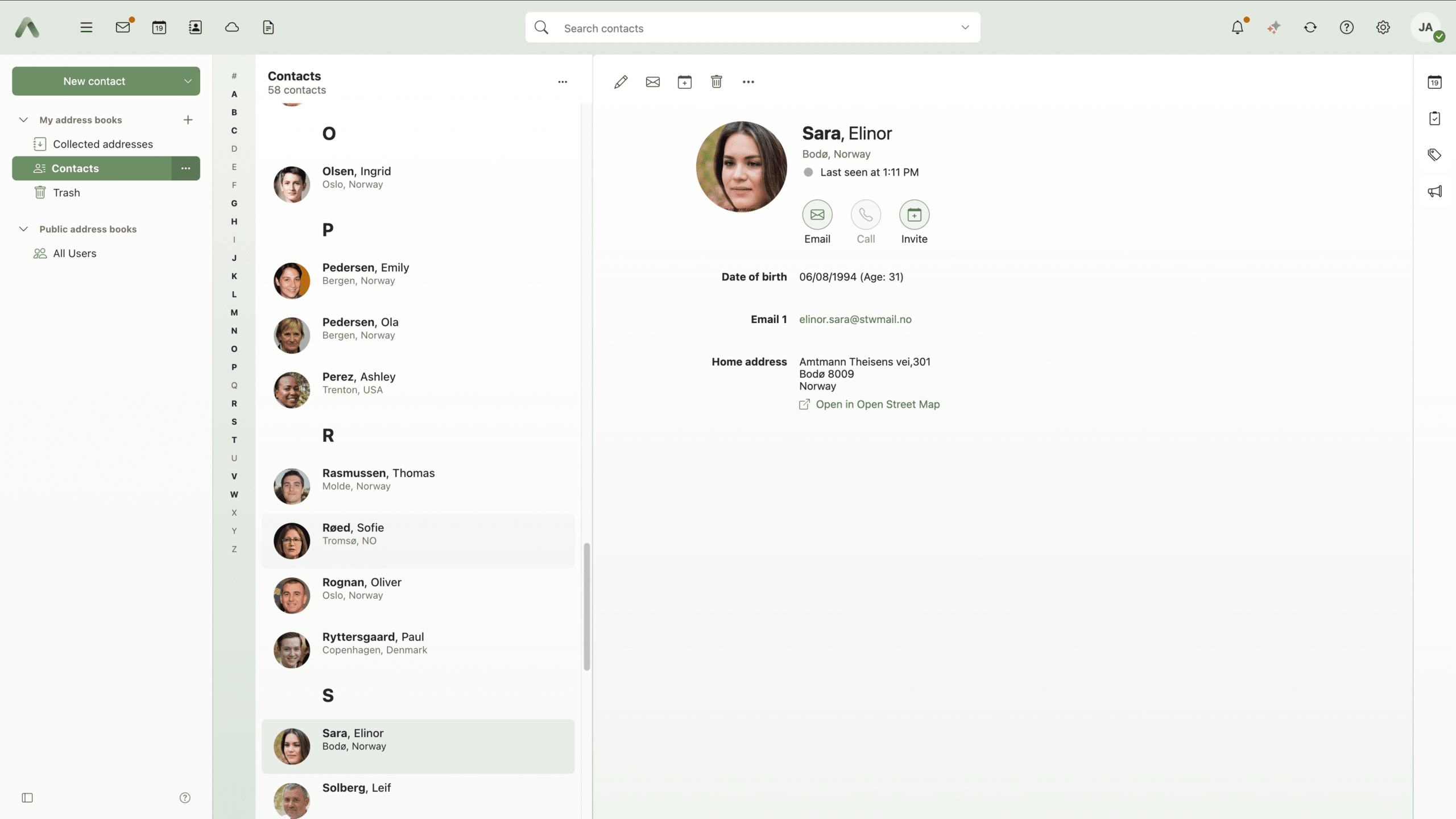The width and height of the screenshot is (1456, 819).
Task: Collapse My address books section
Action: [x=23, y=120]
